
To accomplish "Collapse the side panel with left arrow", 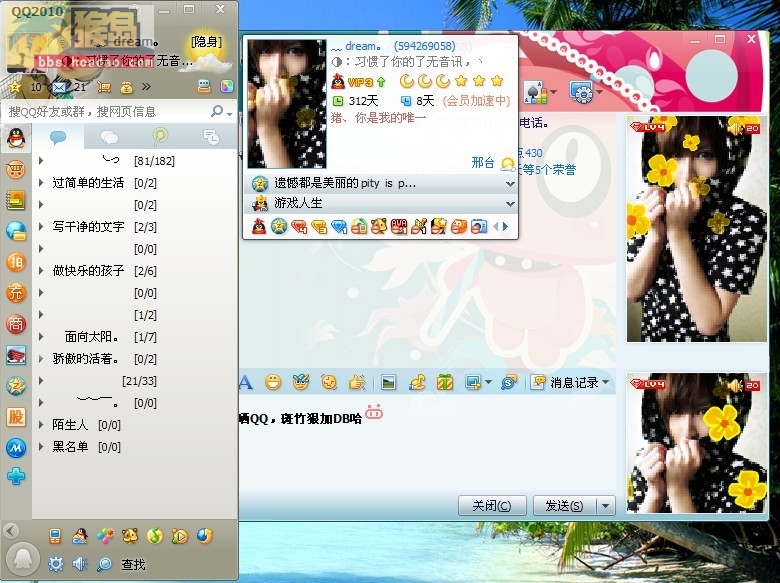I will [x=11, y=531].
